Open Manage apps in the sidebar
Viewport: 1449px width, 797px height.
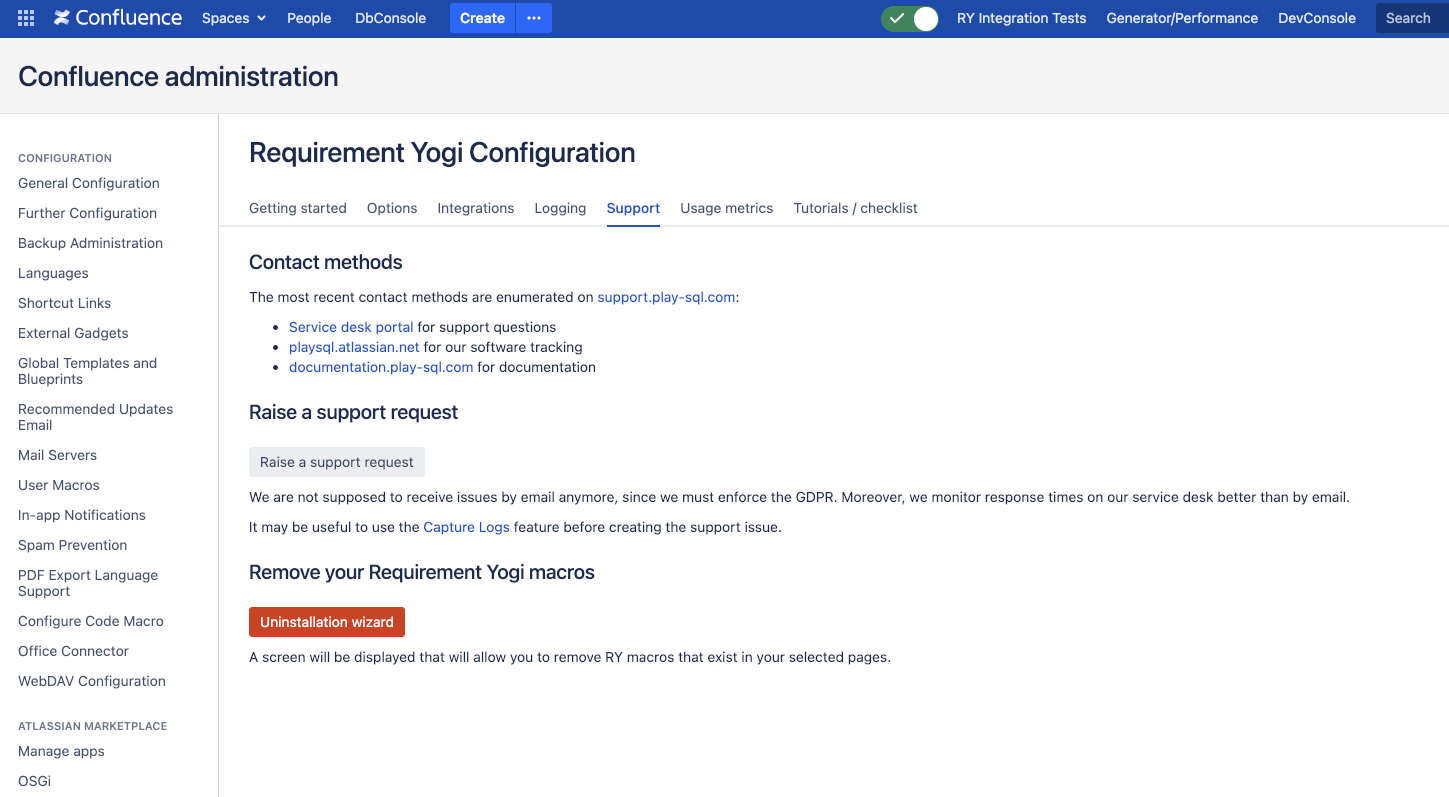pyautogui.click(x=61, y=751)
